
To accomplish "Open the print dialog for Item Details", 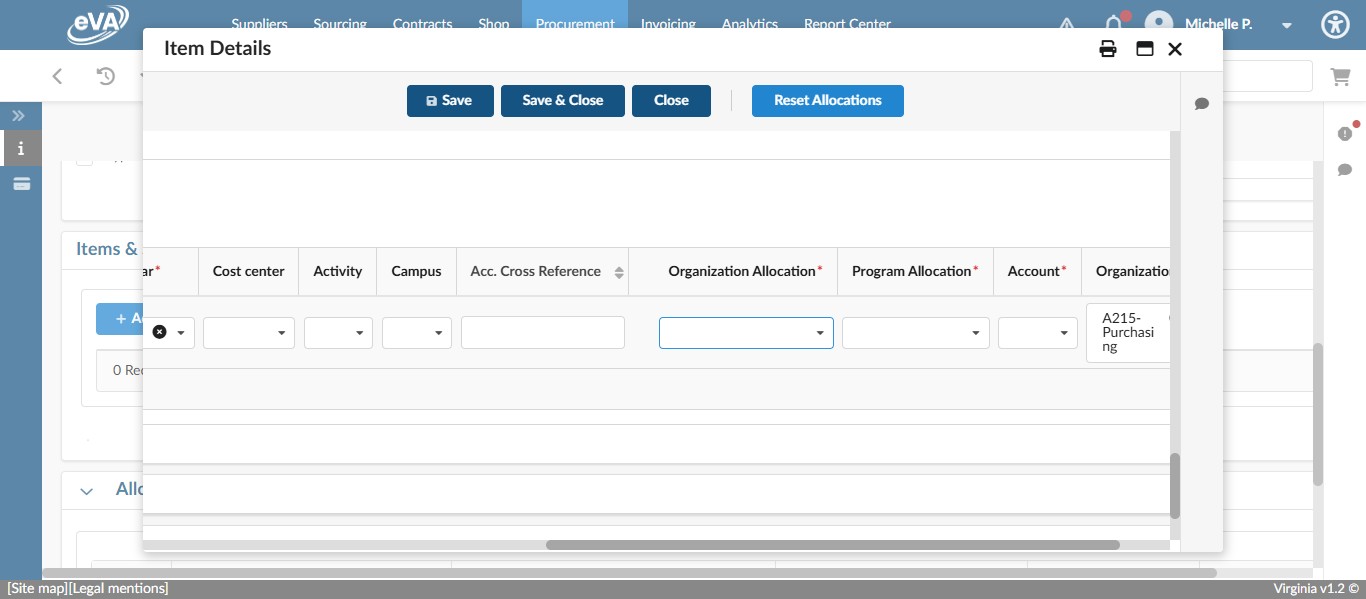I will click(x=1108, y=48).
